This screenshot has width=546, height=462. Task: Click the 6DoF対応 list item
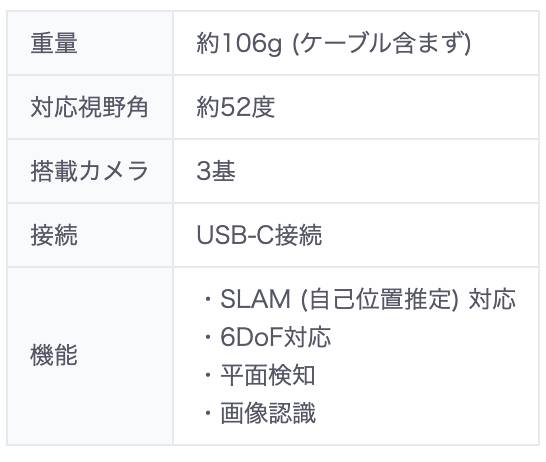[x=275, y=337]
